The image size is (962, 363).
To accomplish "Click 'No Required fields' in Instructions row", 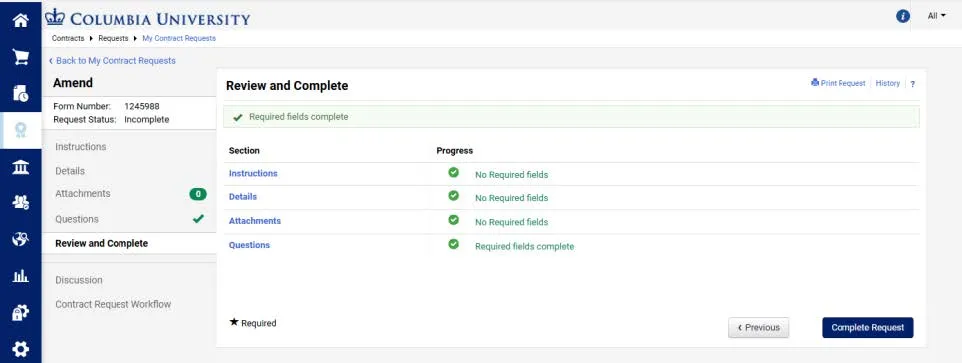I will (x=512, y=175).
